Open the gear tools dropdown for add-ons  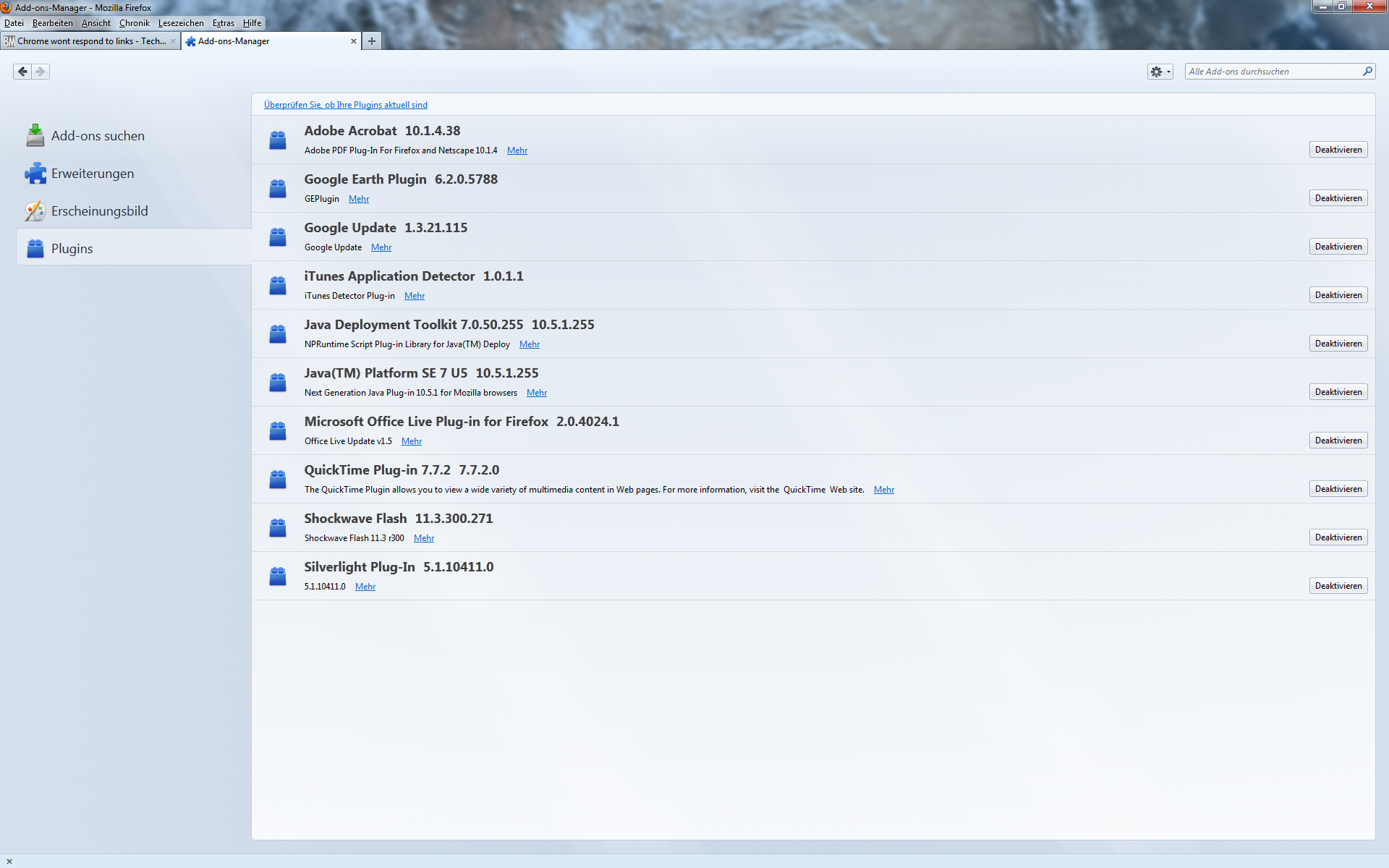pos(1160,72)
